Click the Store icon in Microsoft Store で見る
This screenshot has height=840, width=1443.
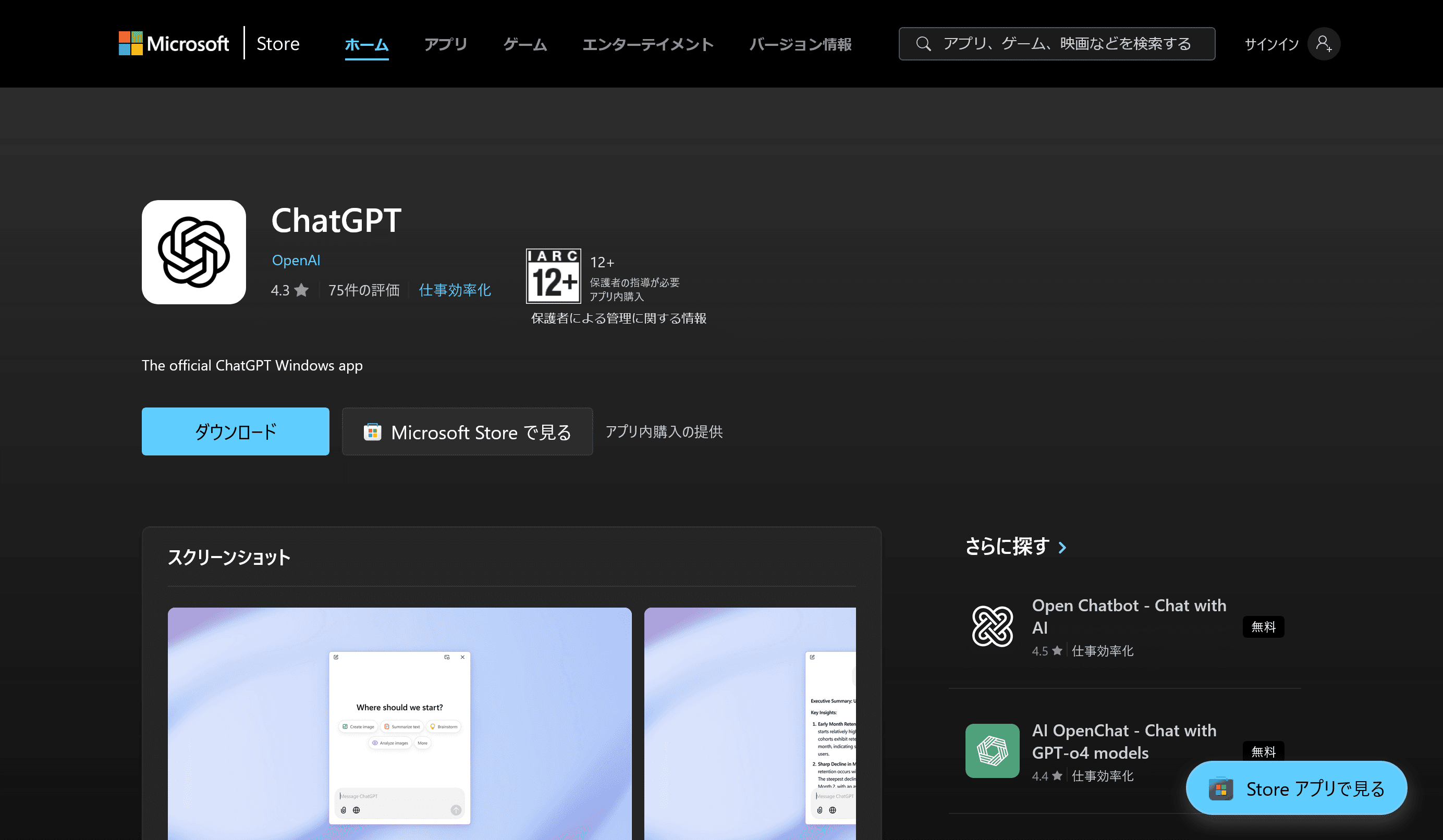point(372,432)
